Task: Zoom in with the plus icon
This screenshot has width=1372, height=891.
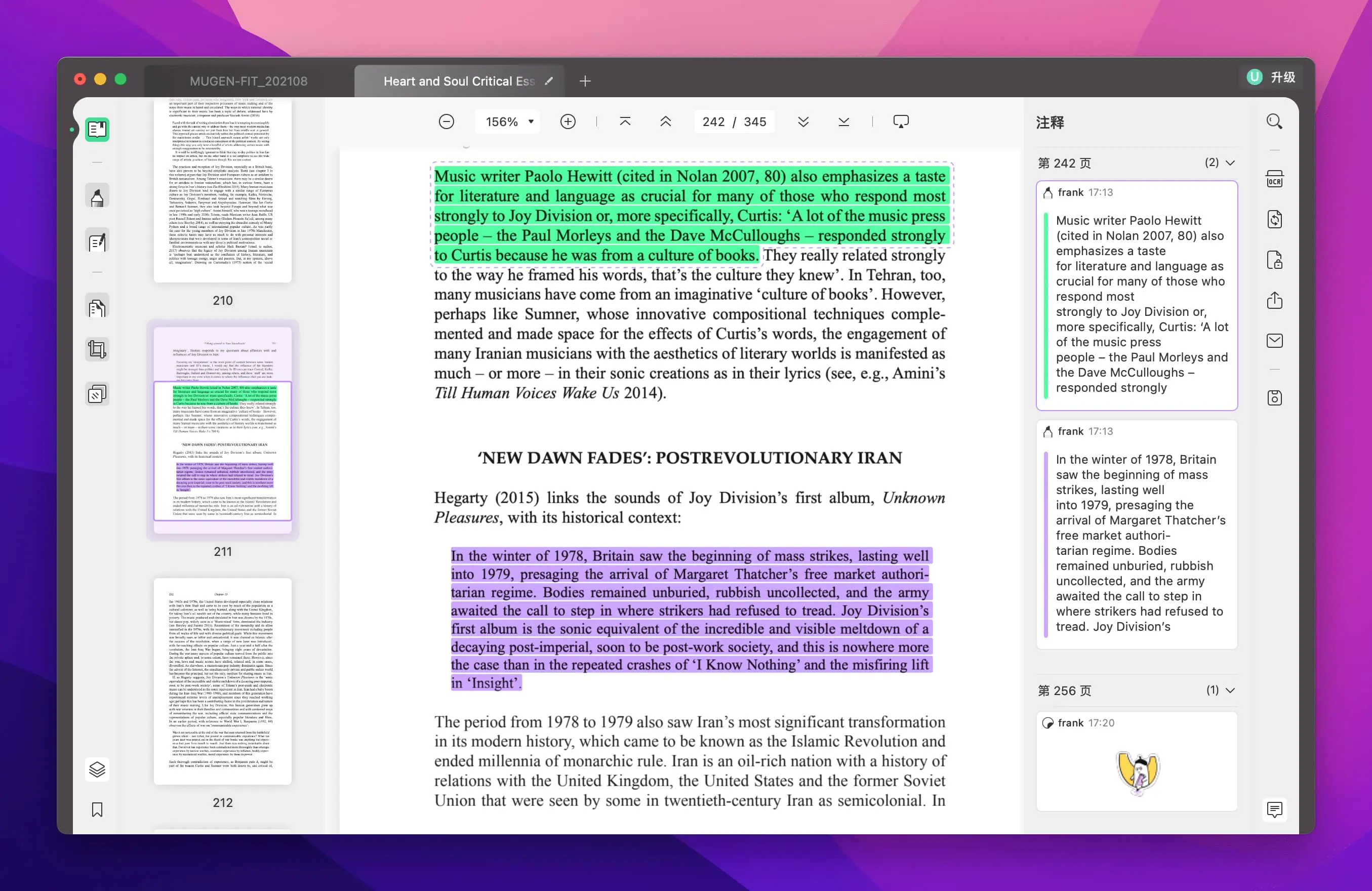Action: click(x=568, y=121)
